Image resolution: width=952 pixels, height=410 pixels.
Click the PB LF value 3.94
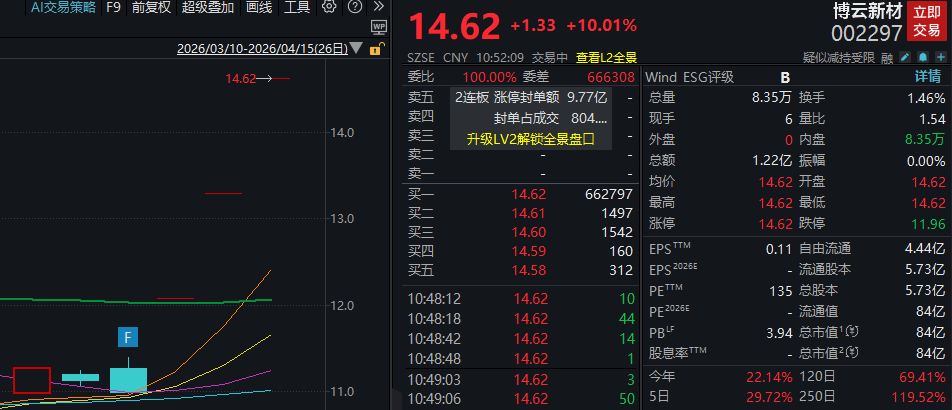(x=779, y=332)
